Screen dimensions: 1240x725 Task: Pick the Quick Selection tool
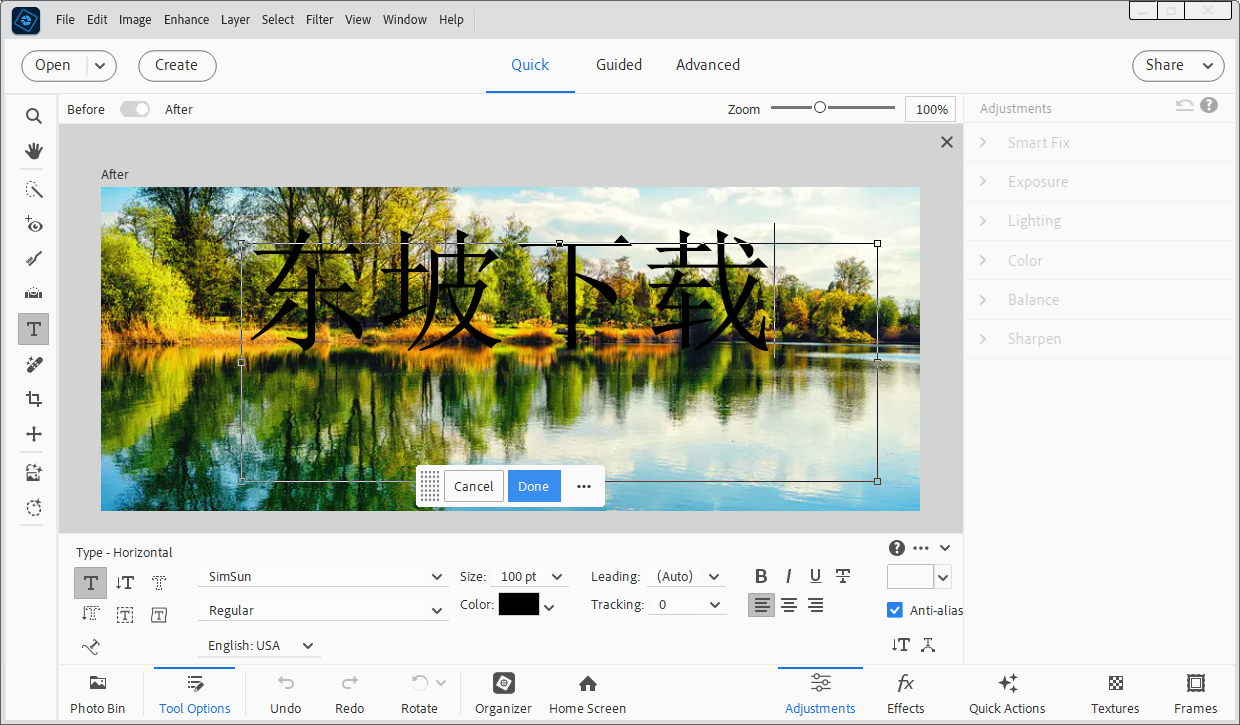coord(33,189)
